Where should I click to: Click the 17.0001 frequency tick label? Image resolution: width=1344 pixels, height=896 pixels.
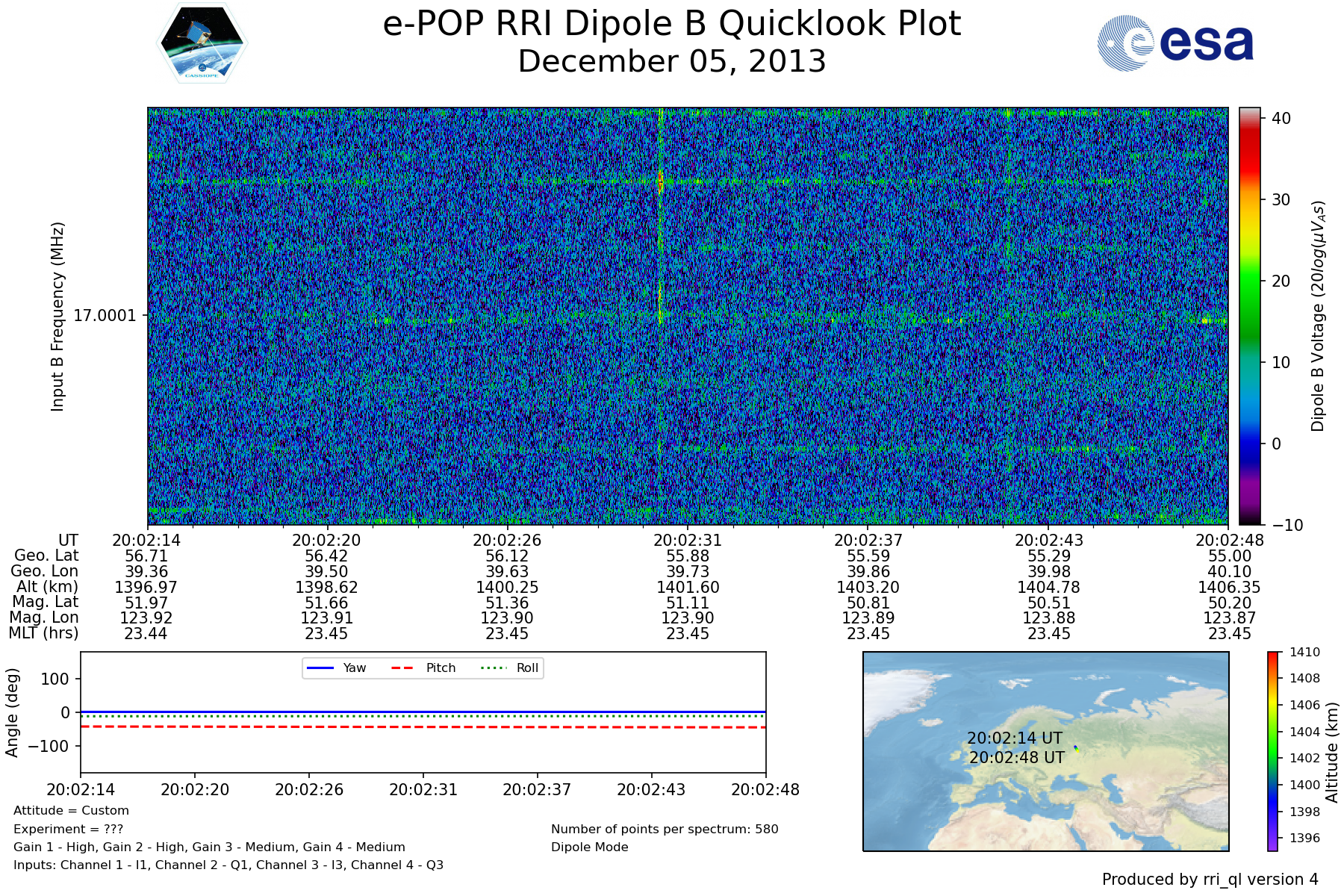(x=105, y=316)
